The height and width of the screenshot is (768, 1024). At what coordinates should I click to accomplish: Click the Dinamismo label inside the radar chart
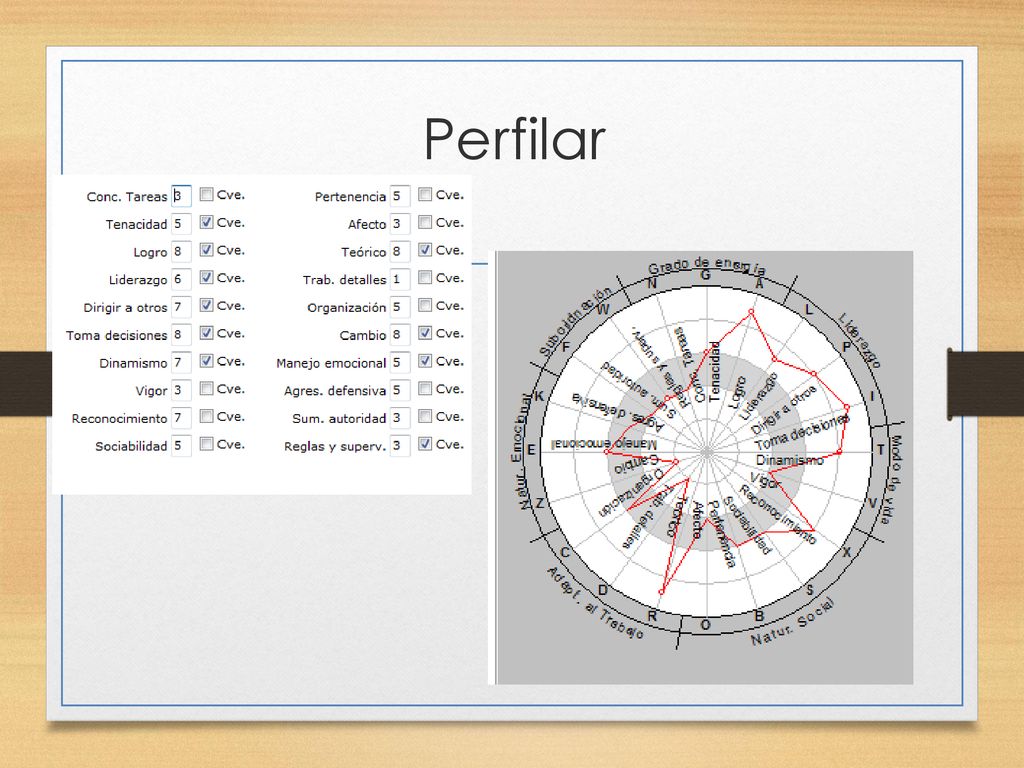(x=790, y=460)
